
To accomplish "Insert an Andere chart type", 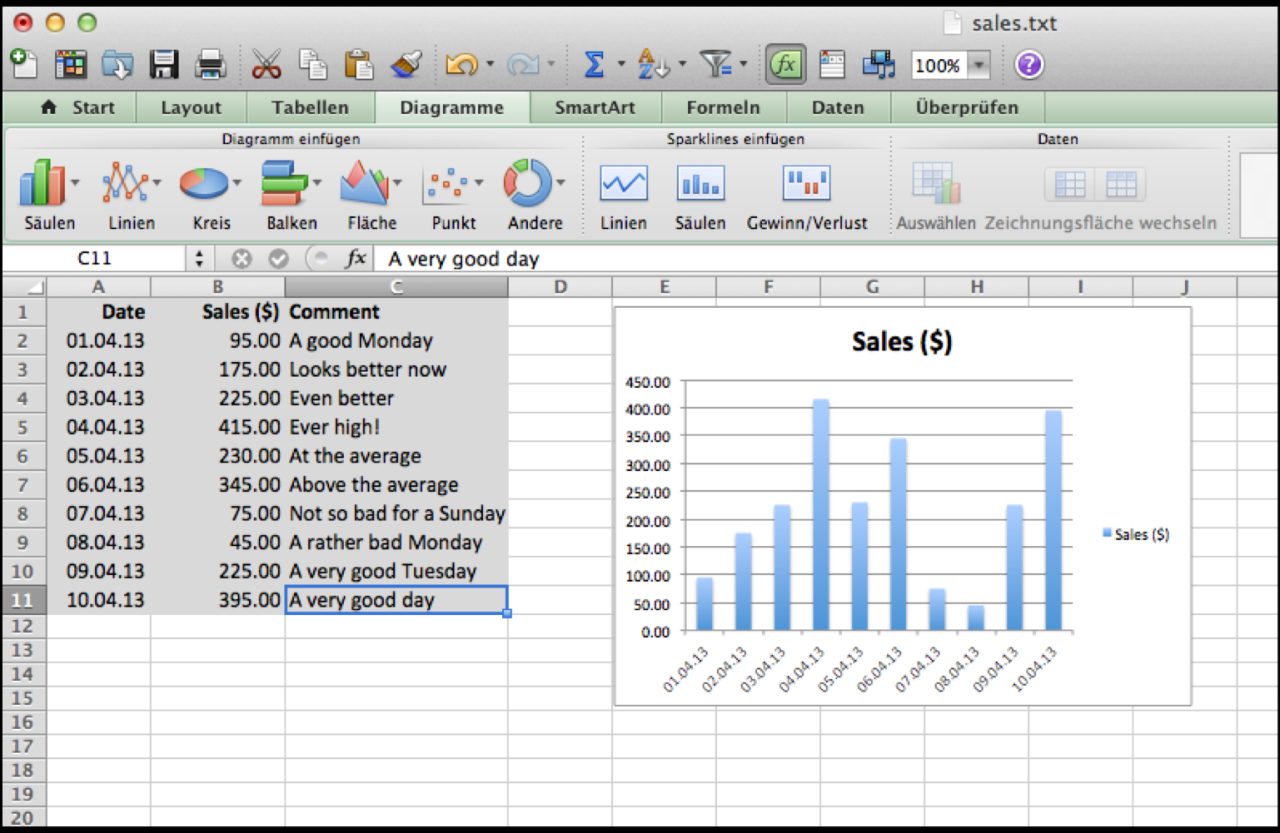I will click(528, 183).
